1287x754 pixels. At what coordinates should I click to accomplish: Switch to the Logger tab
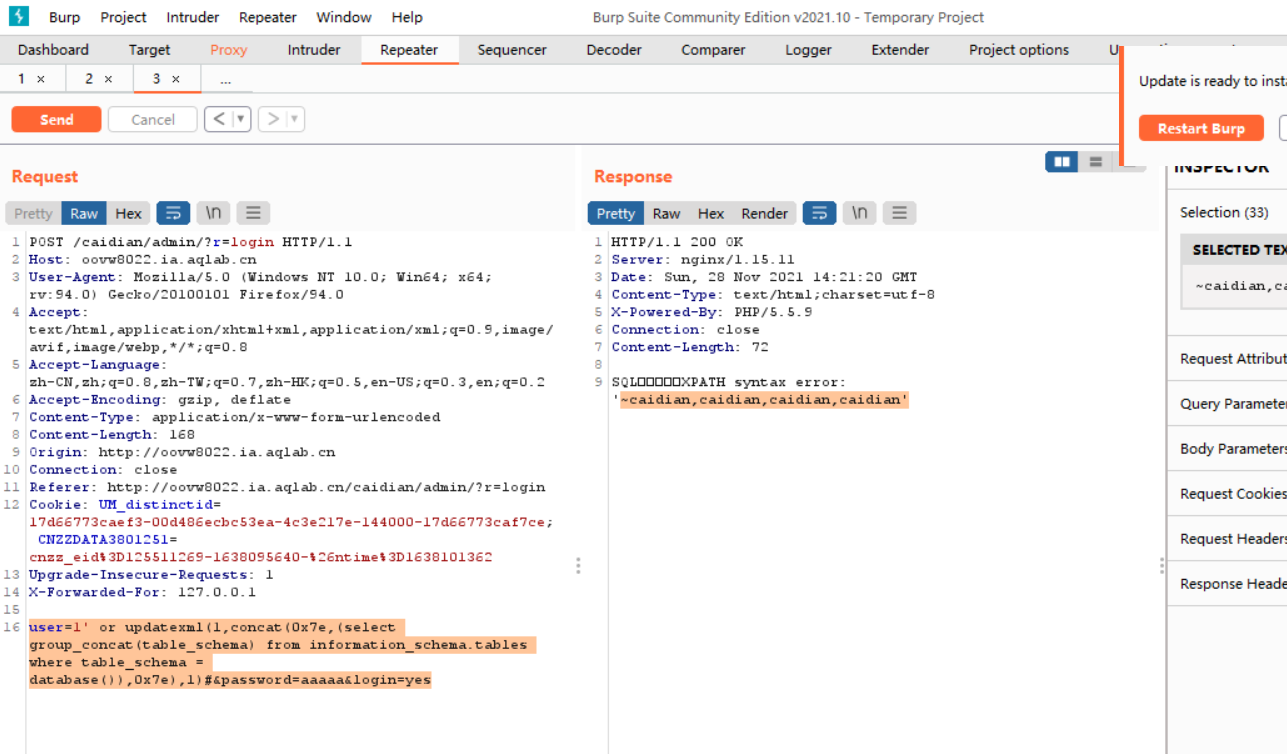click(808, 50)
